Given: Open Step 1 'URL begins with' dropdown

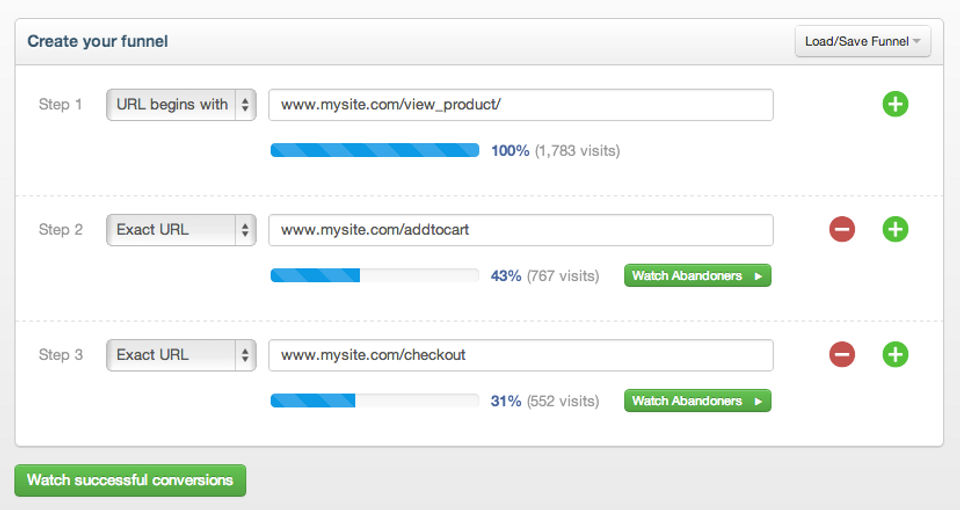Looking at the screenshot, I should [181, 104].
